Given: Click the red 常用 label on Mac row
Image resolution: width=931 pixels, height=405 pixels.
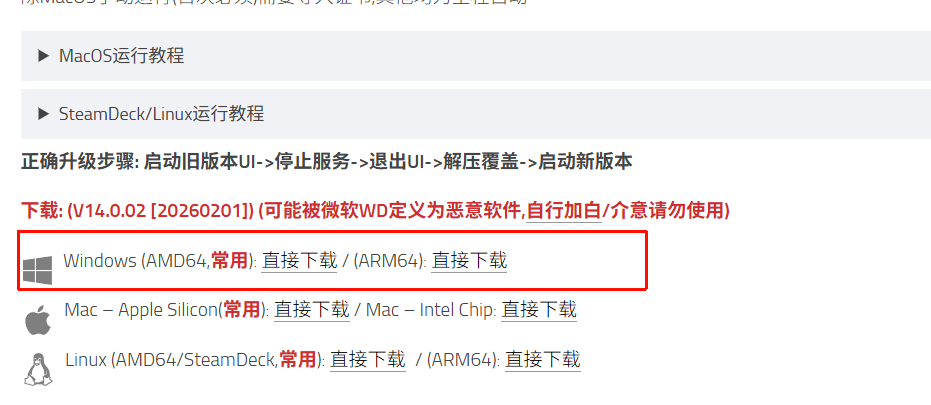Looking at the screenshot, I should tap(242, 310).
